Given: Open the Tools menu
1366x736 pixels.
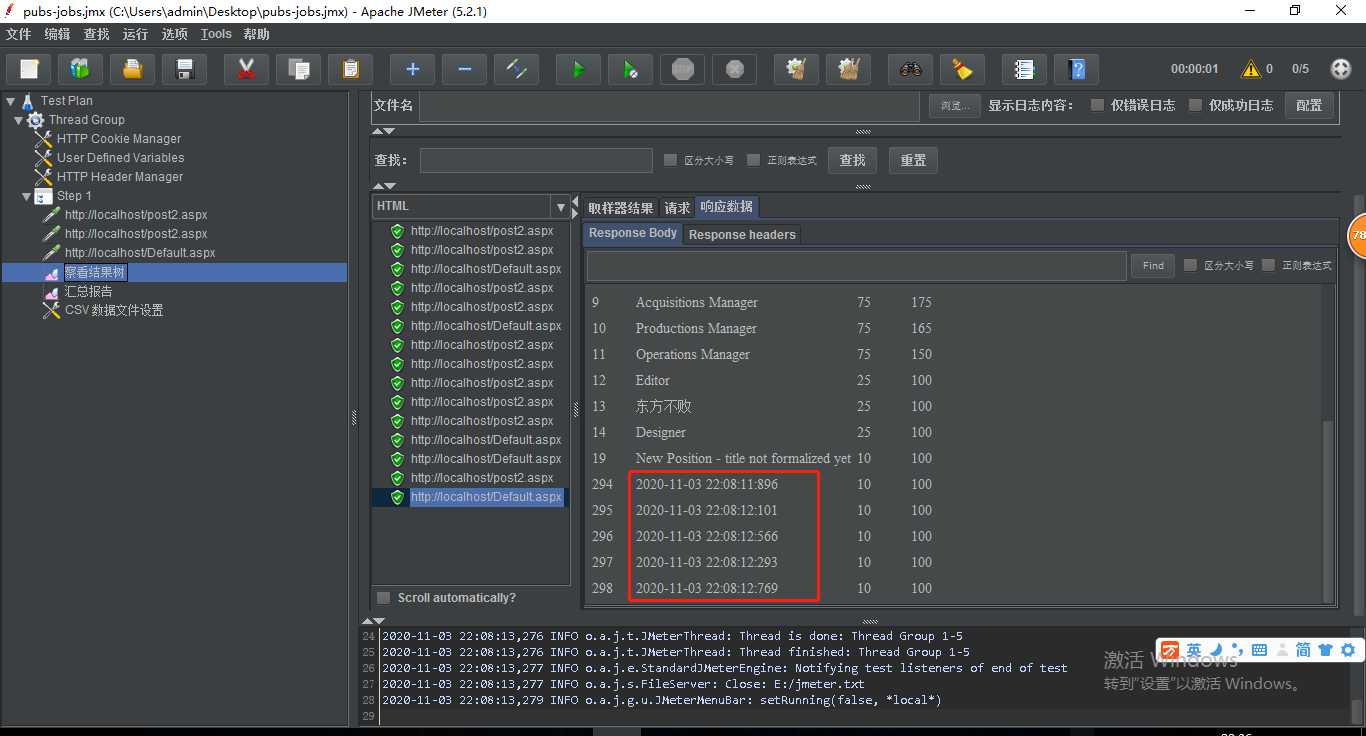Looking at the screenshot, I should [x=216, y=34].
